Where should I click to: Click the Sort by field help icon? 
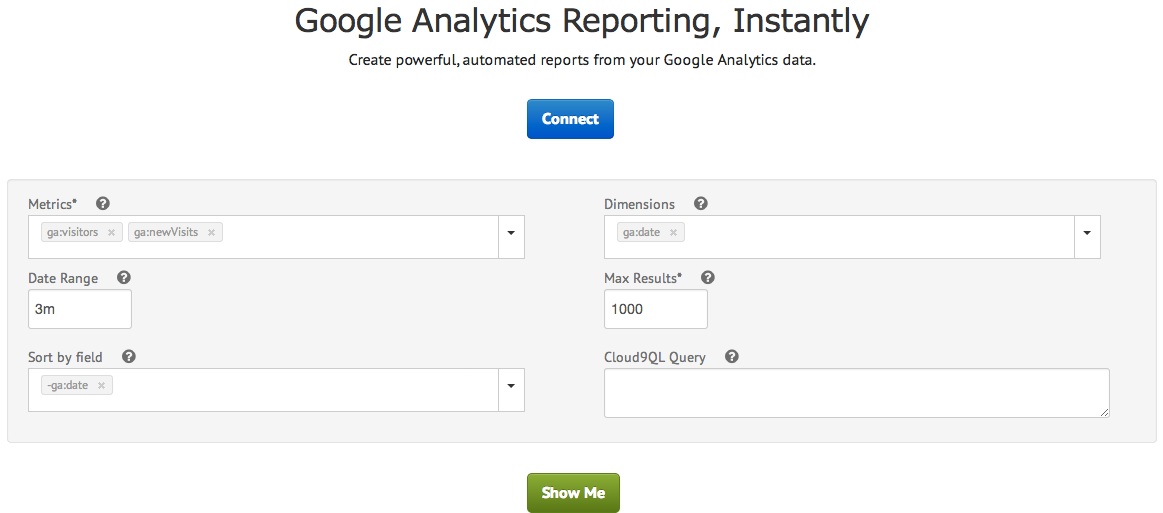[128, 357]
